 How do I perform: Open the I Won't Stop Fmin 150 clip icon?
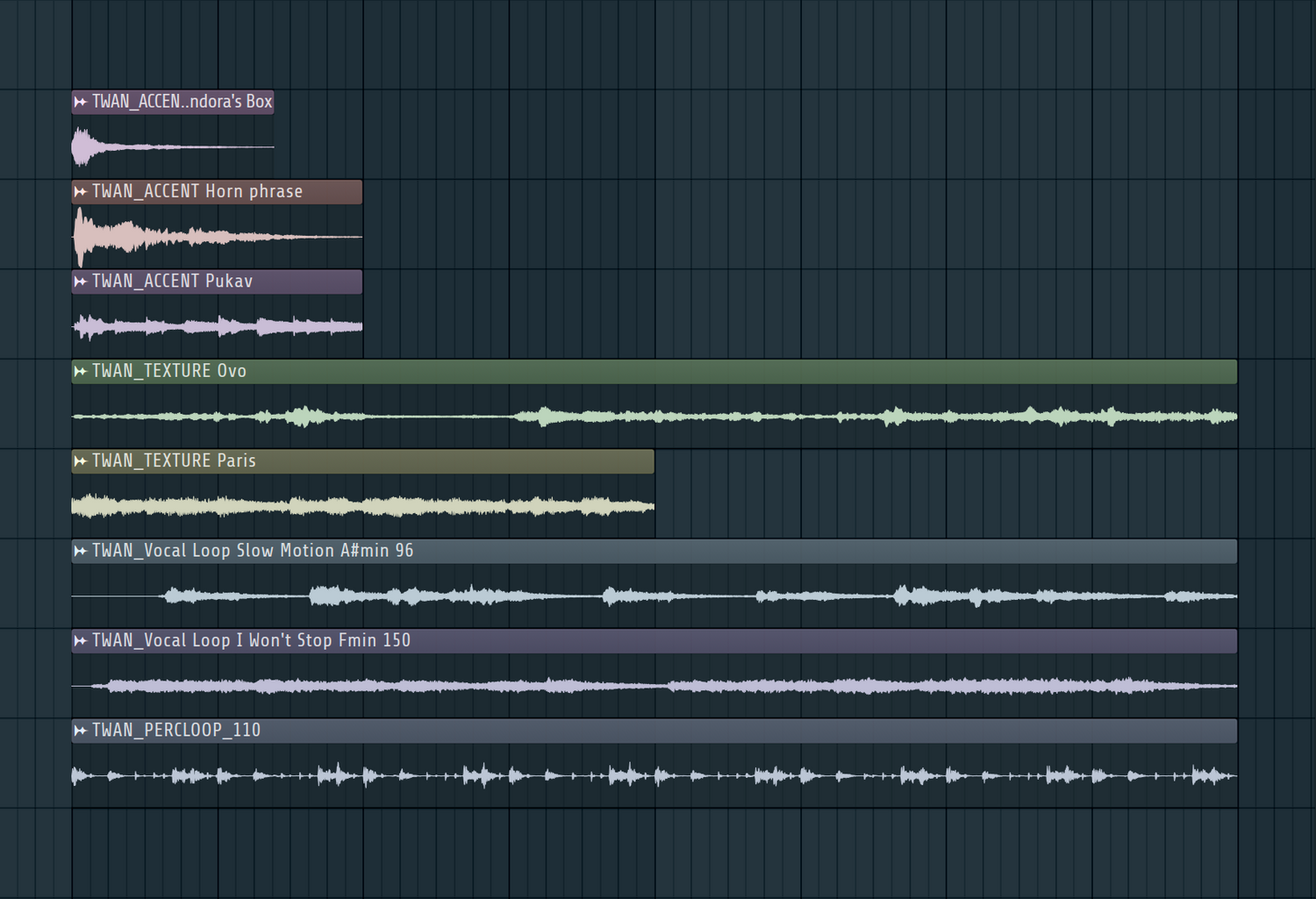coord(81,641)
